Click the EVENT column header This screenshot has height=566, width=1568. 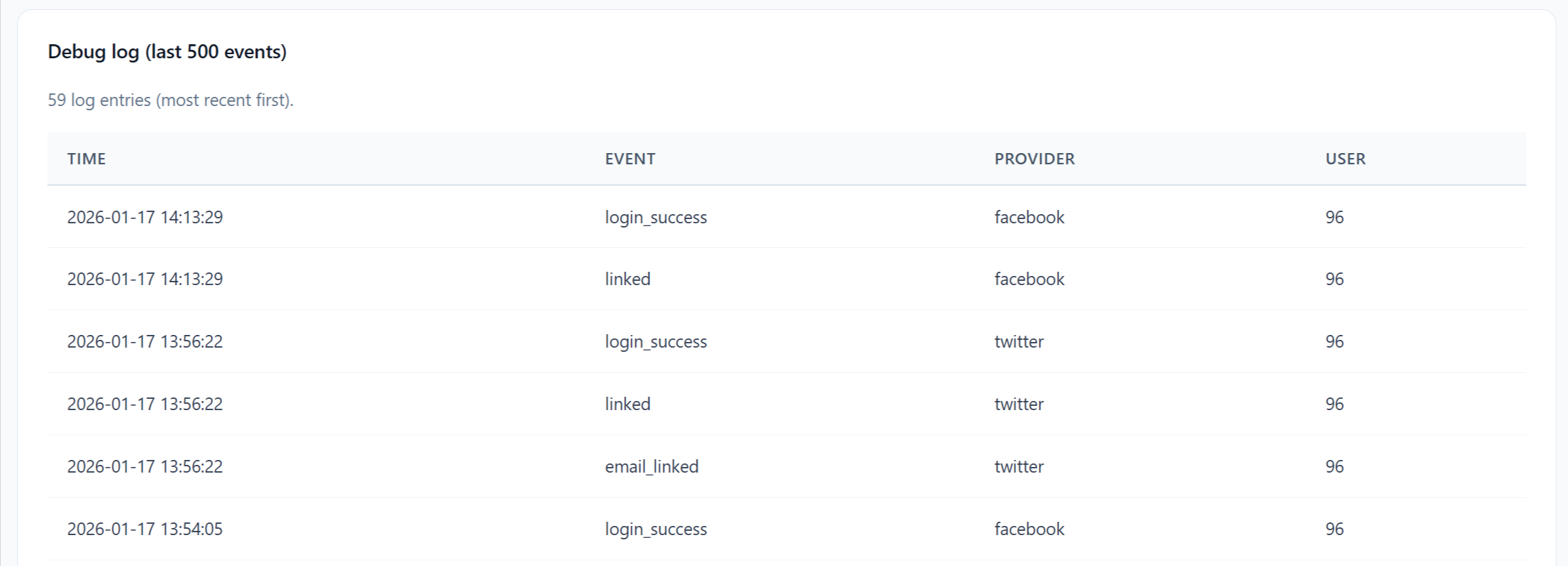[x=630, y=159]
